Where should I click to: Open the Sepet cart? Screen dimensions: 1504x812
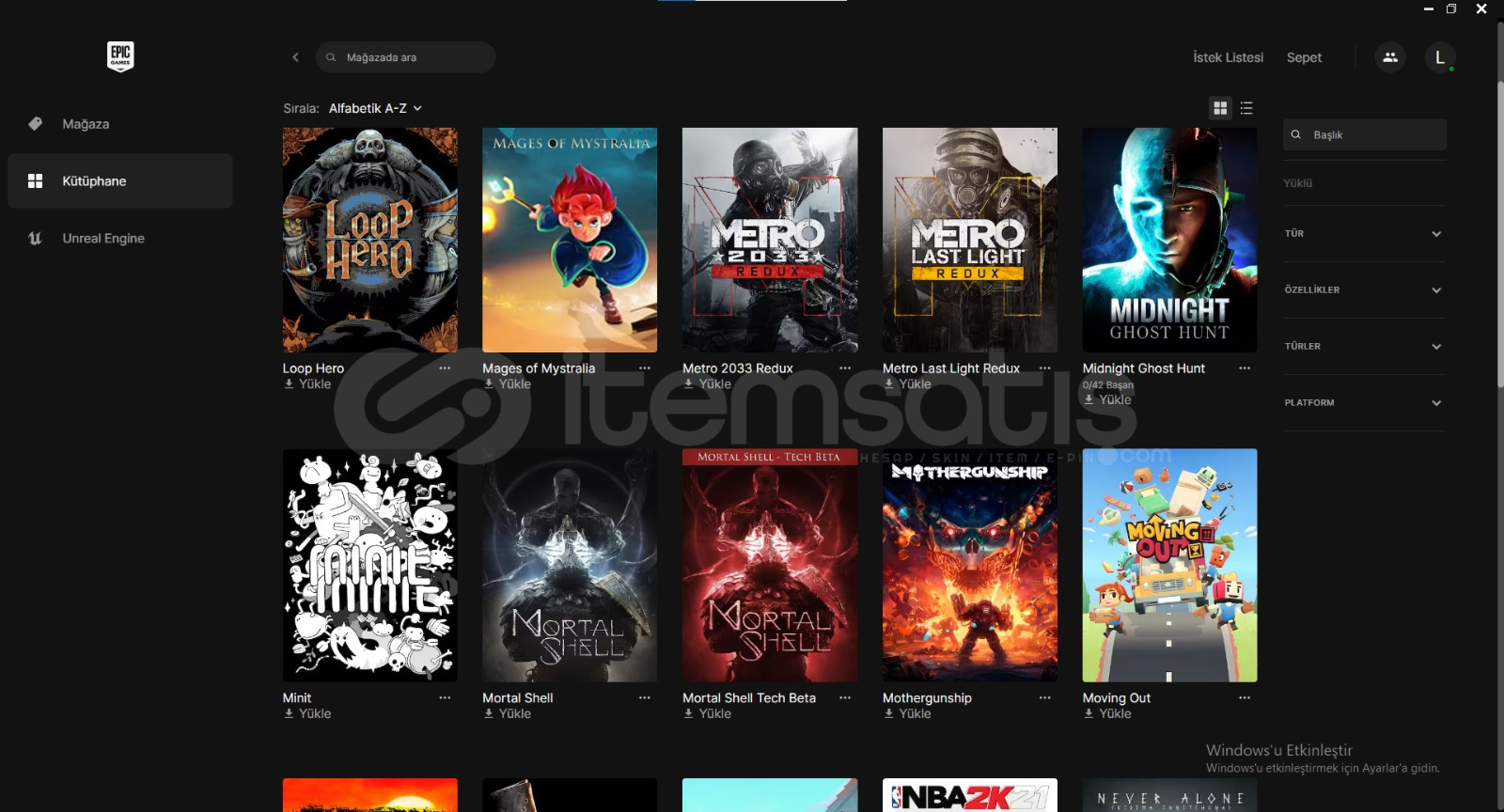click(x=1304, y=57)
